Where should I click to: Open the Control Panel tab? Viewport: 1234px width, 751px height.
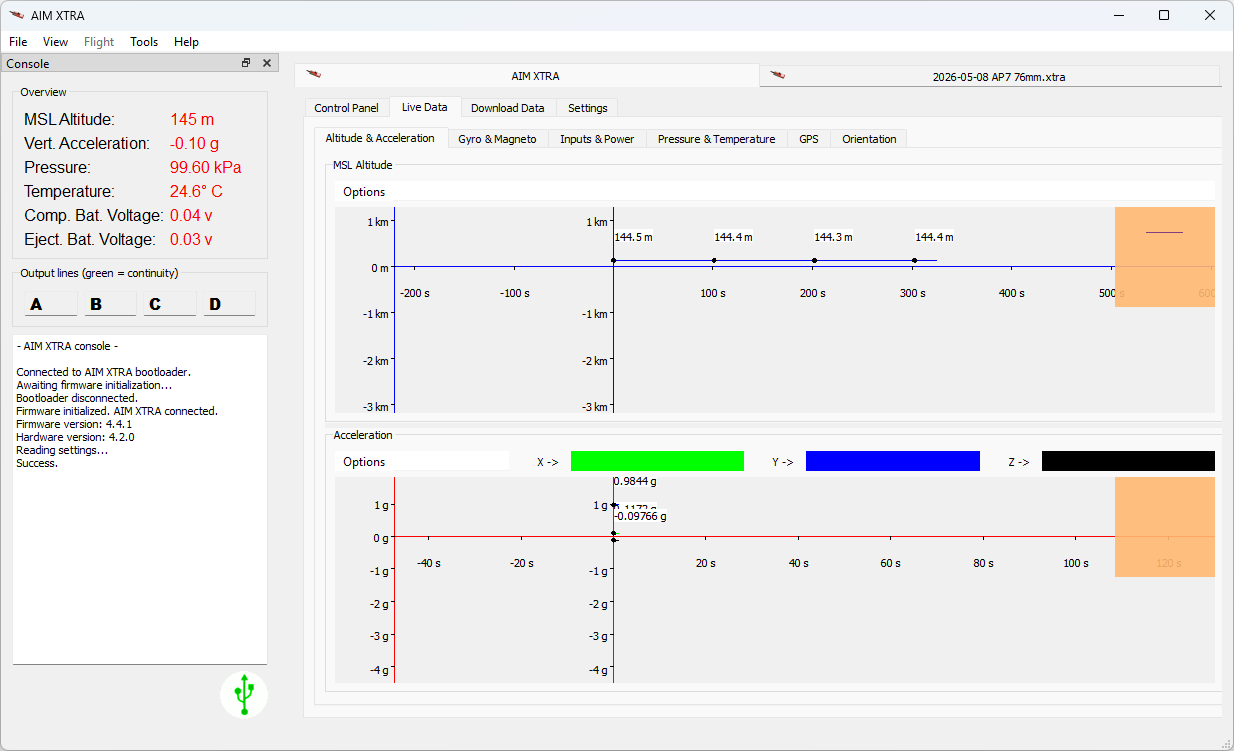coord(346,108)
